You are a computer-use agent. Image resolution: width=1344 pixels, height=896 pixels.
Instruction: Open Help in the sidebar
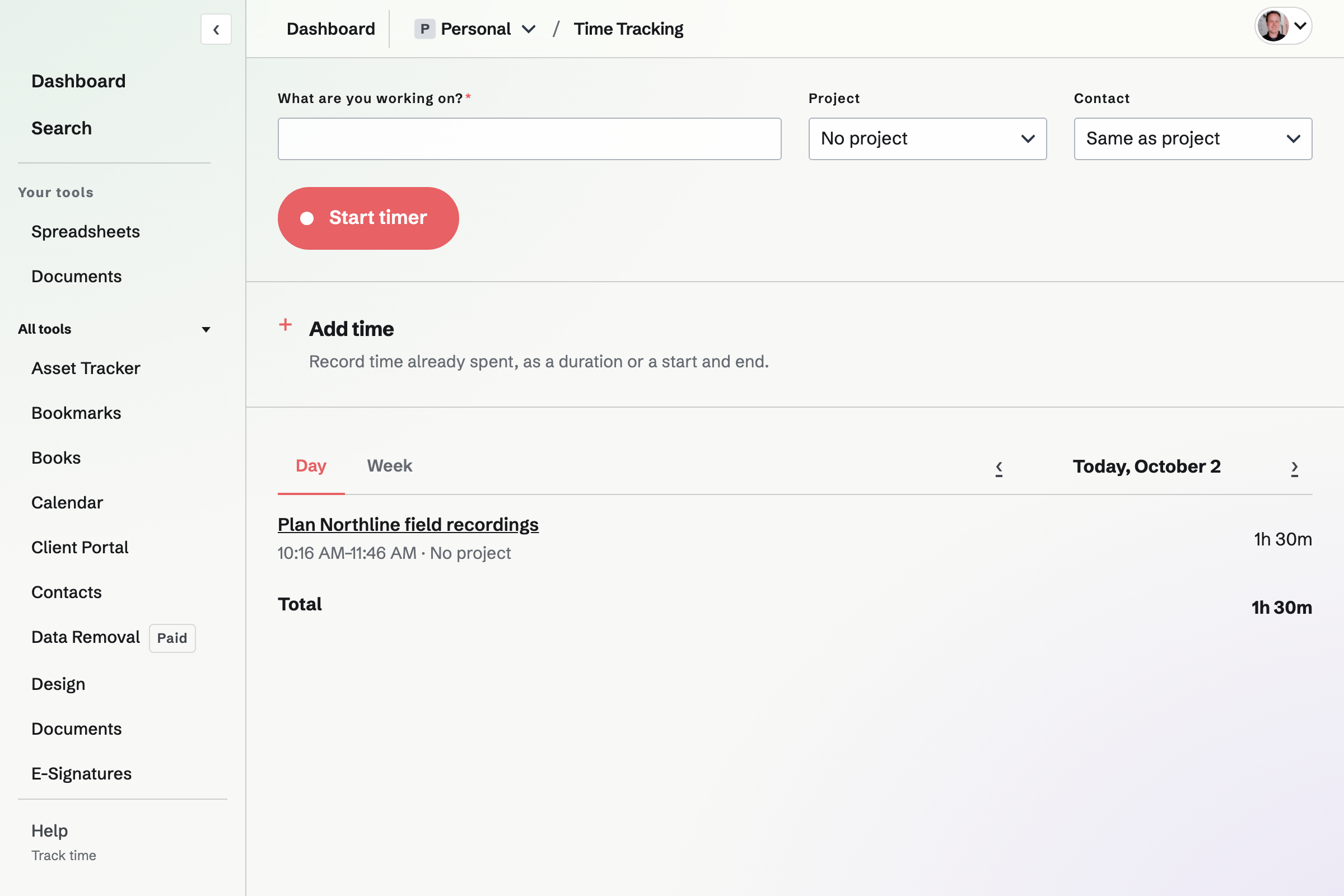(50, 830)
